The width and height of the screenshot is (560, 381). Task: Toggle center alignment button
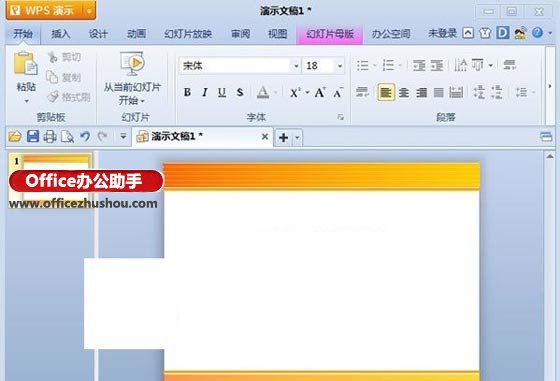[x=404, y=93]
